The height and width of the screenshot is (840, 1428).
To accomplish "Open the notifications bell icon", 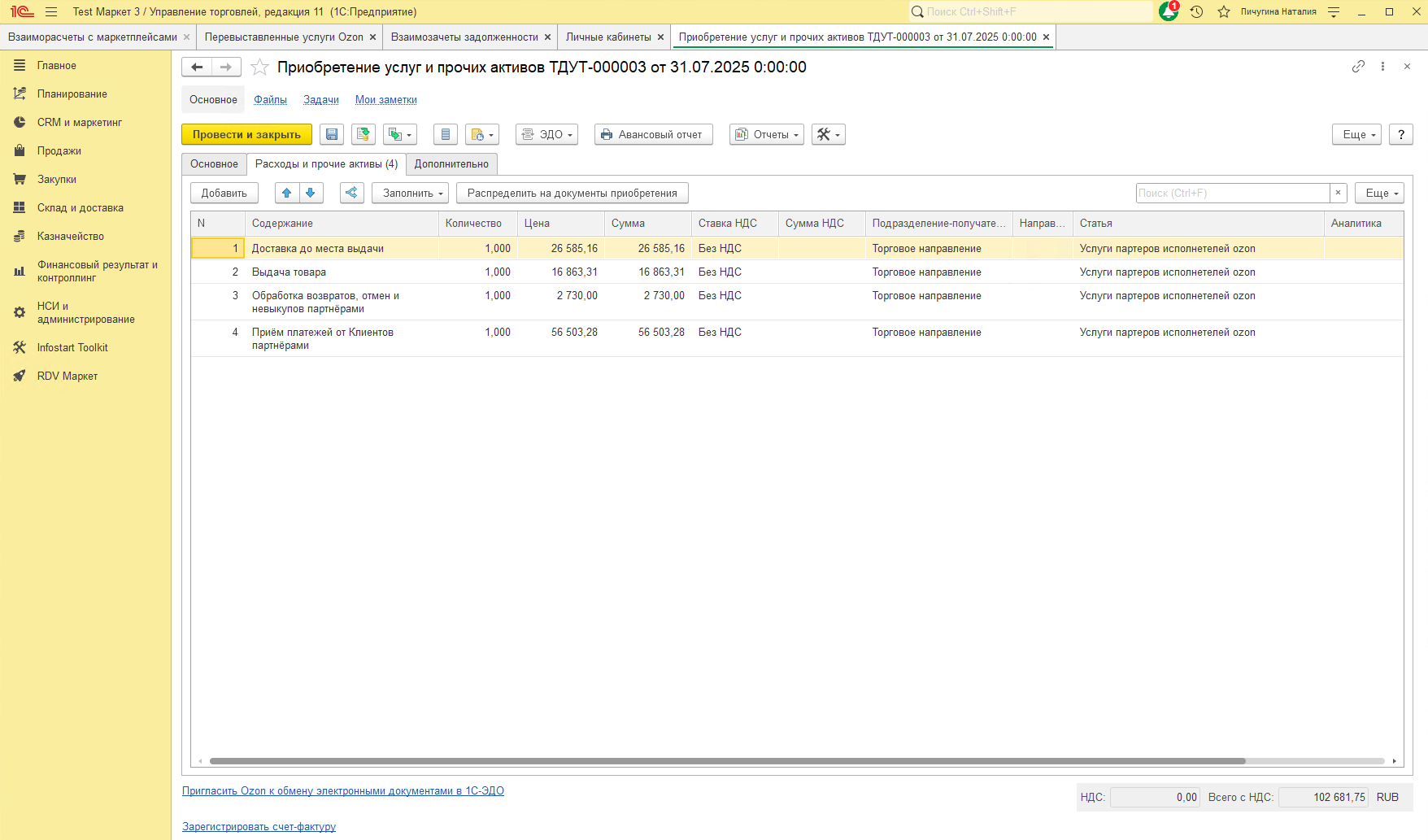I will click(x=1169, y=11).
